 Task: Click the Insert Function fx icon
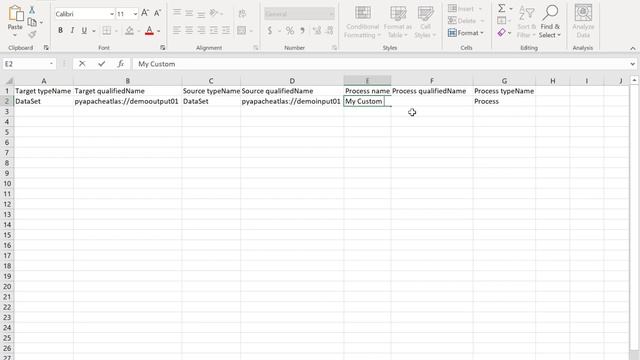(x=120, y=64)
